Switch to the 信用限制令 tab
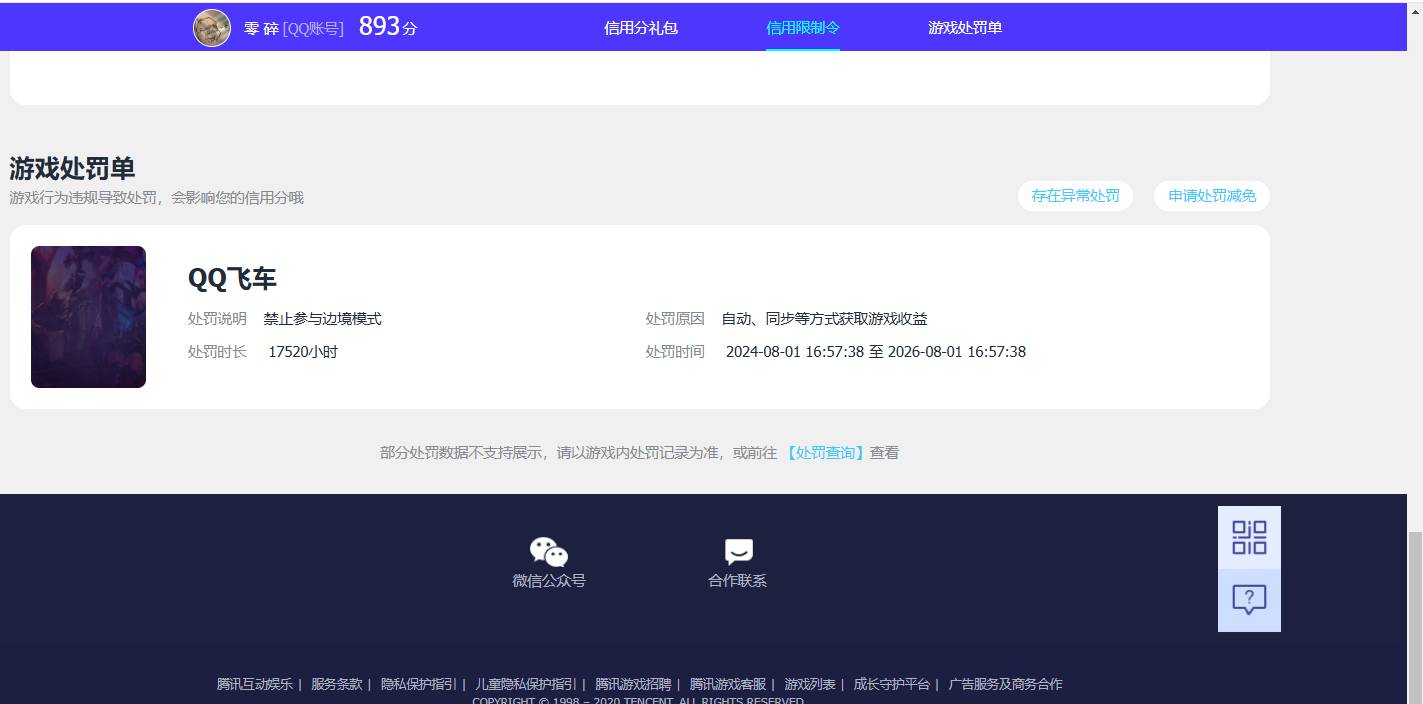Image resolution: width=1423 pixels, height=704 pixels. [x=802, y=27]
